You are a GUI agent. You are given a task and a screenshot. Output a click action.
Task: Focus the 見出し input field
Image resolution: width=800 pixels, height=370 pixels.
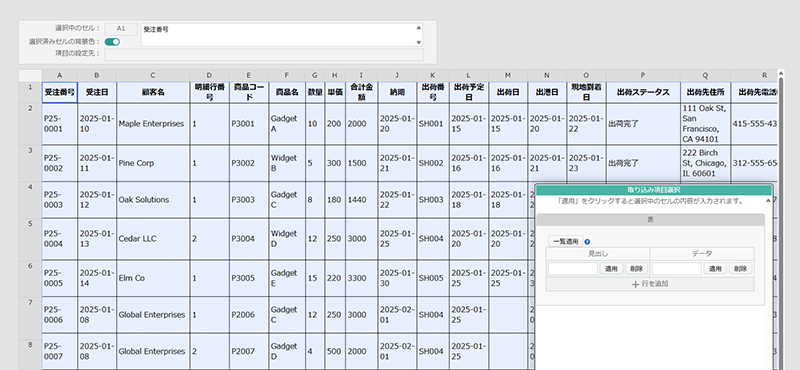click(573, 268)
